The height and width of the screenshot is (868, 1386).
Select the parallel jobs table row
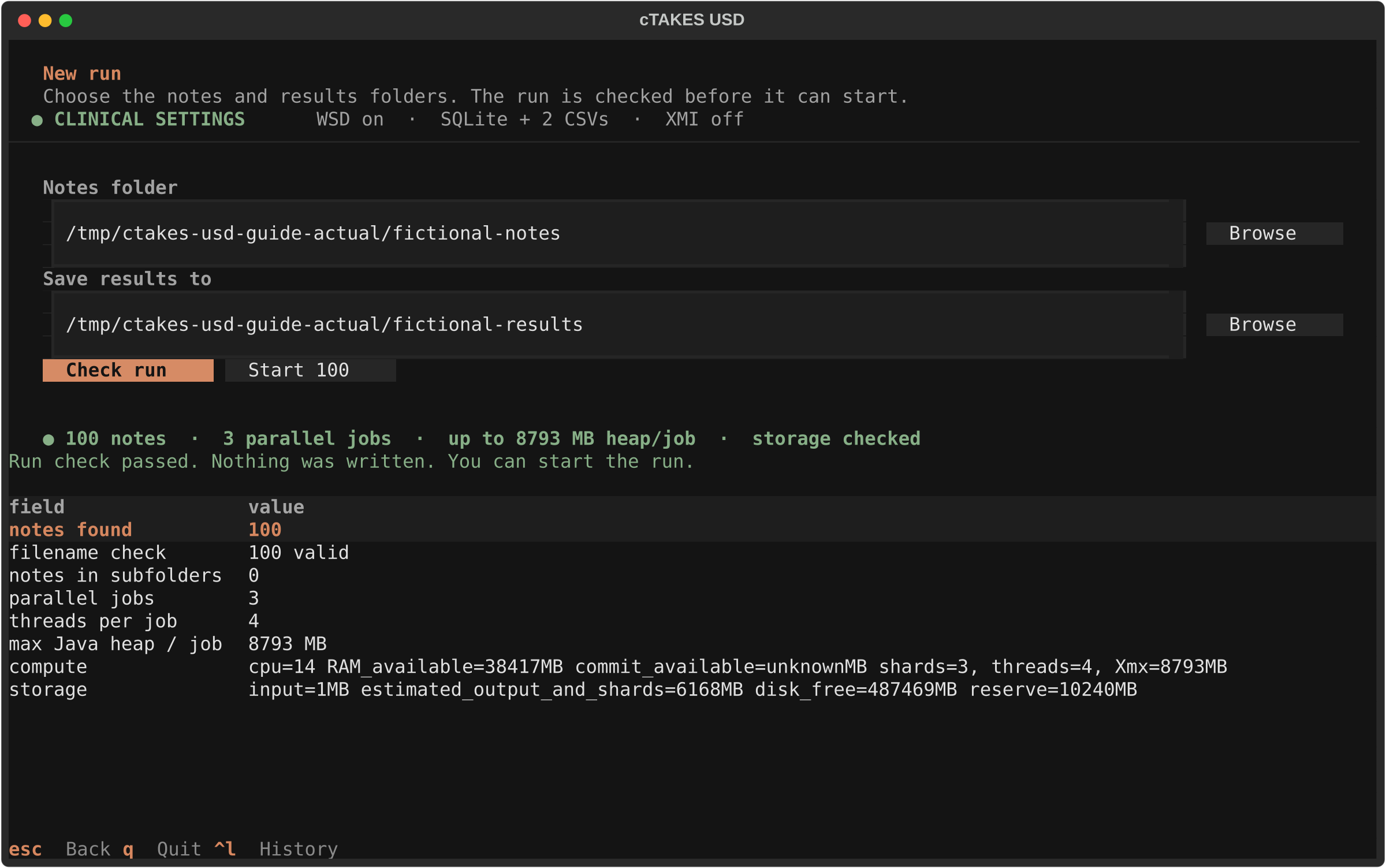coord(692,598)
